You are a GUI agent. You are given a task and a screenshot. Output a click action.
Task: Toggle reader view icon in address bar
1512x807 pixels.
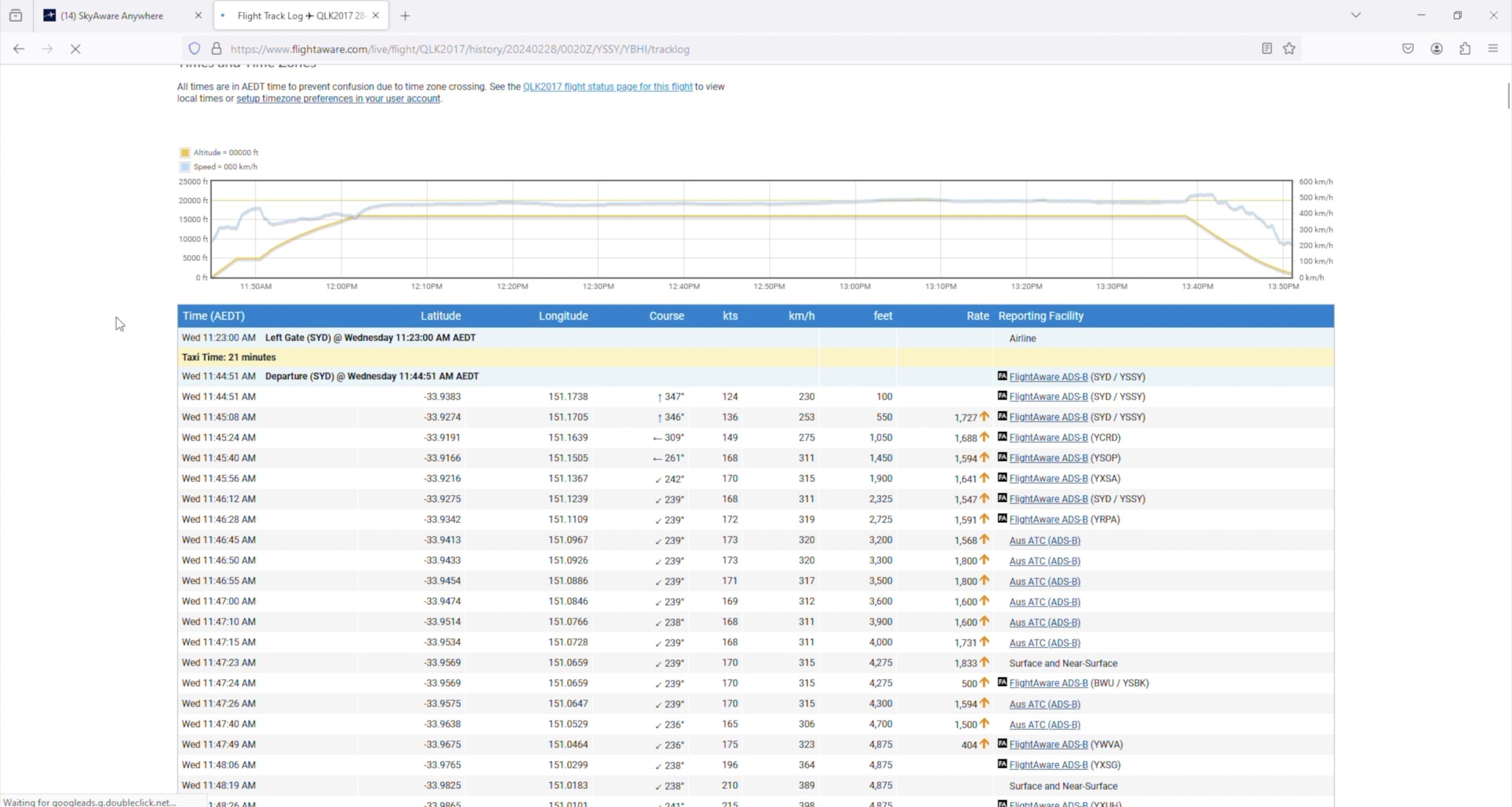(x=1266, y=49)
